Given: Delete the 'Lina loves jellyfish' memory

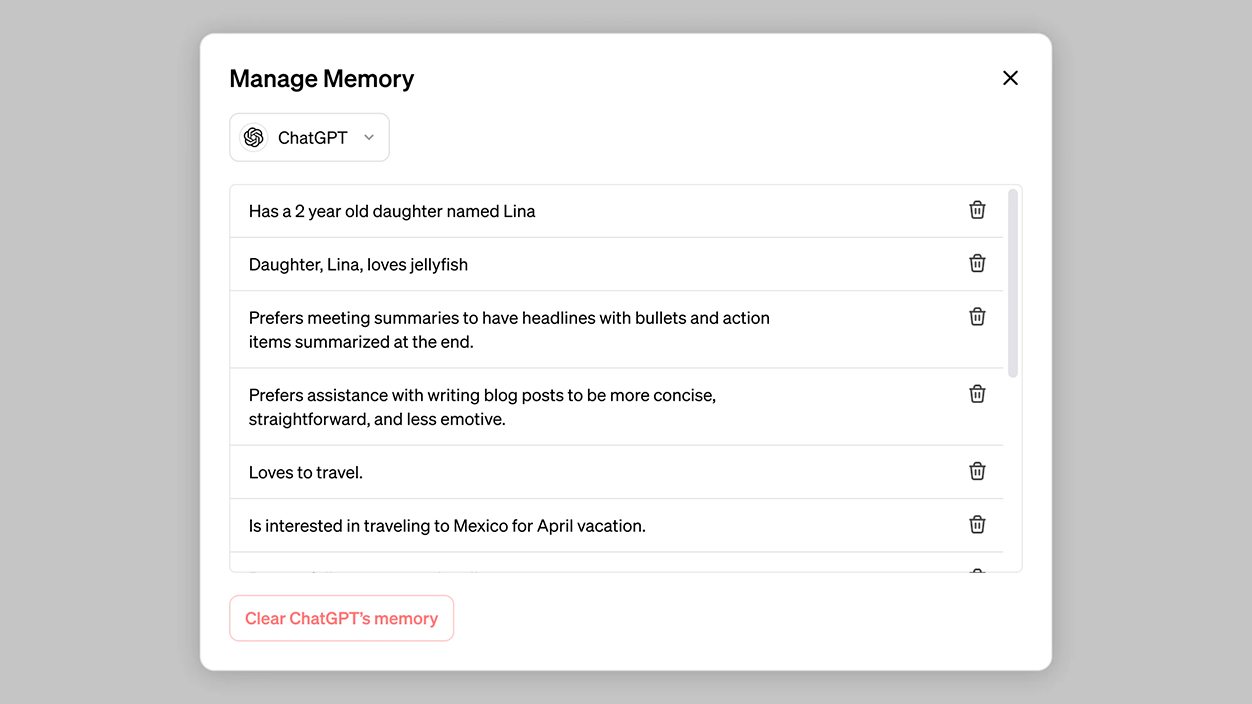Looking at the screenshot, I should point(977,263).
